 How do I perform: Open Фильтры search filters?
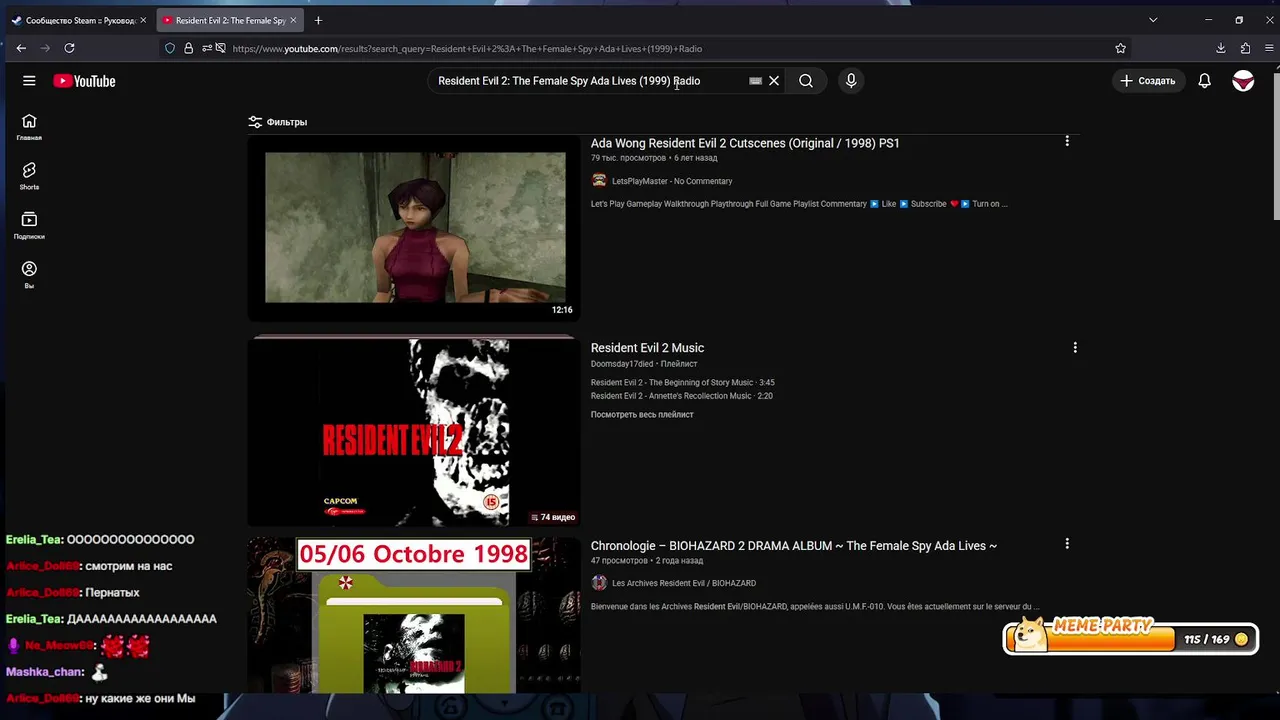click(278, 122)
